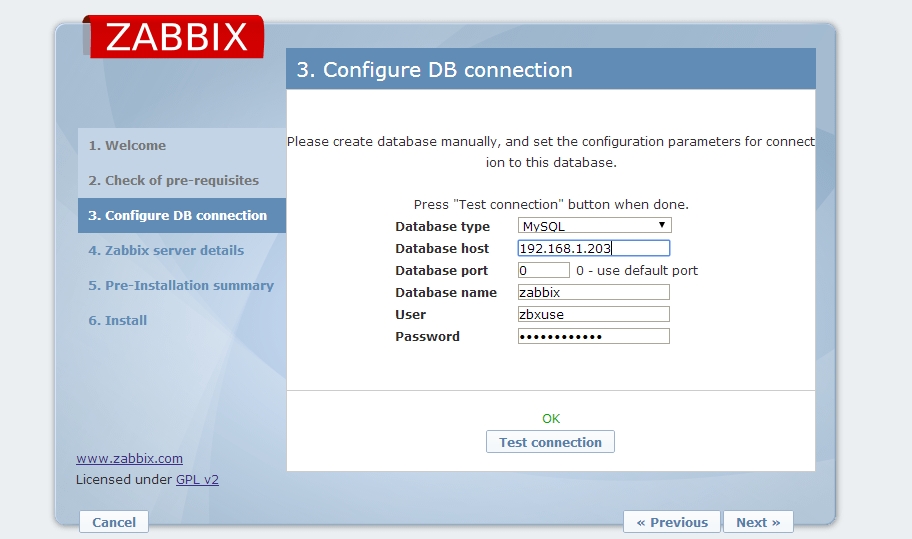Click the 'Database name' label
912x539 pixels.
coord(446,292)
